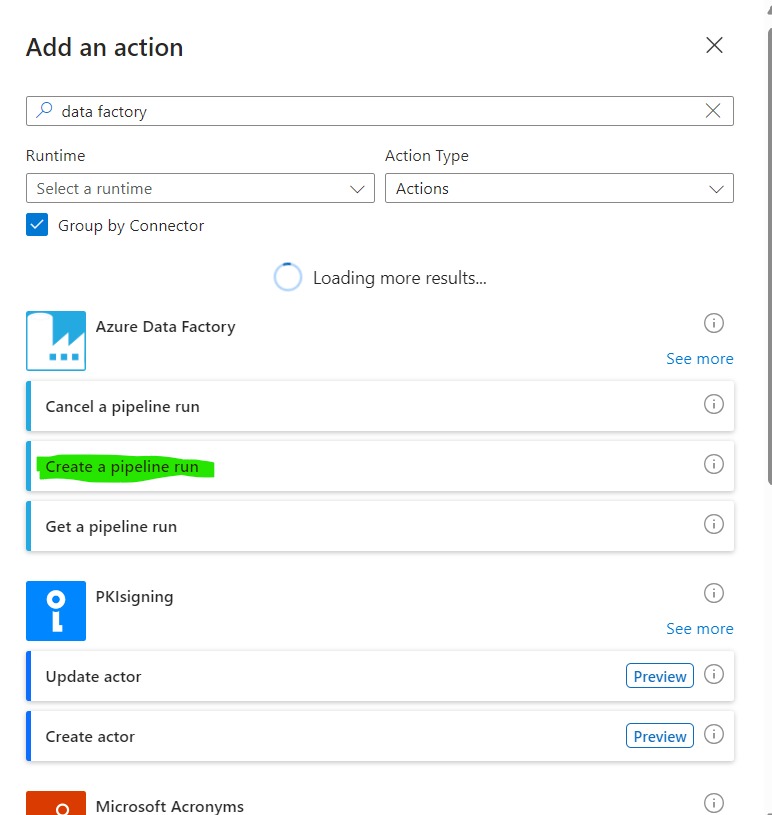Clear the data factory search text
The image size is (772, 815).
713,110
